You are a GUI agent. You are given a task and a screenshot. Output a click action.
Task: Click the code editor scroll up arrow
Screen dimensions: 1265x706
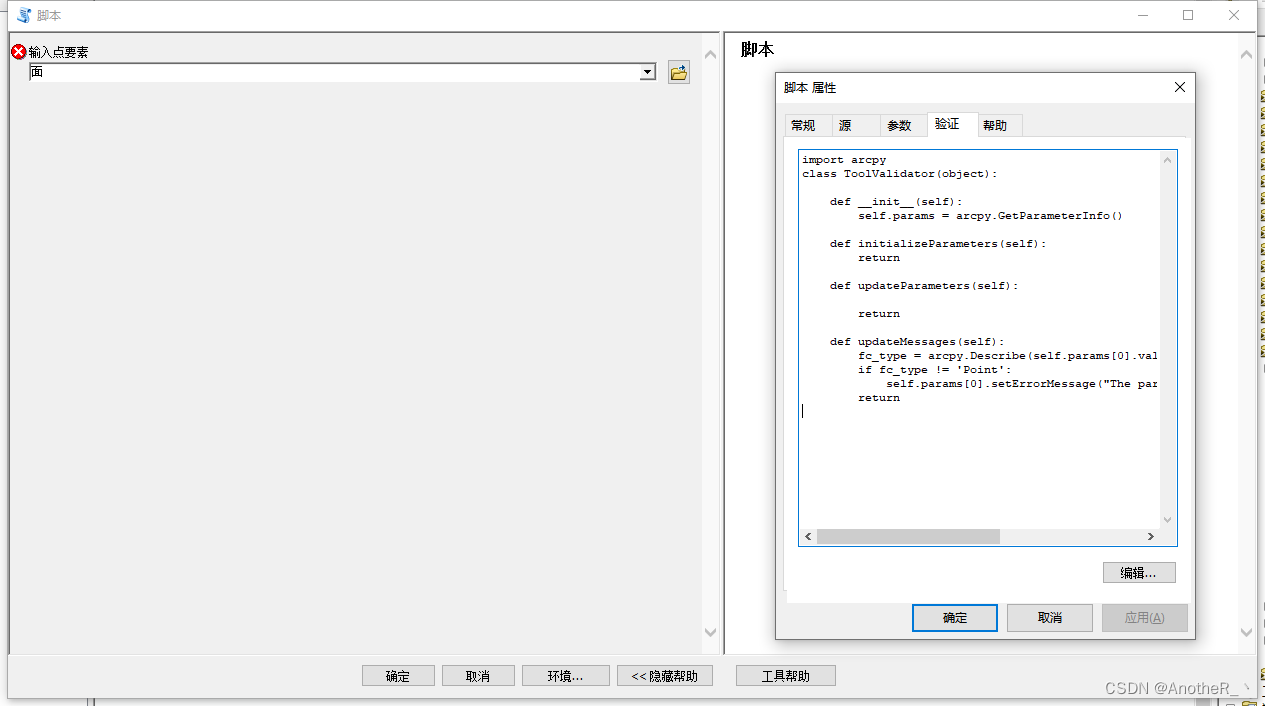pyautogui.click(x=1168, y=160)
